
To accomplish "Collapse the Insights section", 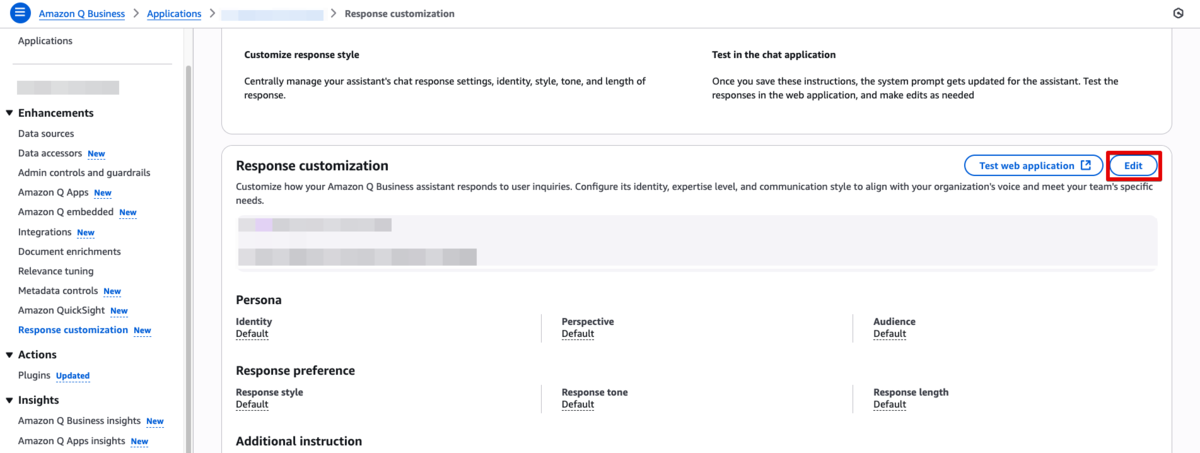I will point(10,400).
